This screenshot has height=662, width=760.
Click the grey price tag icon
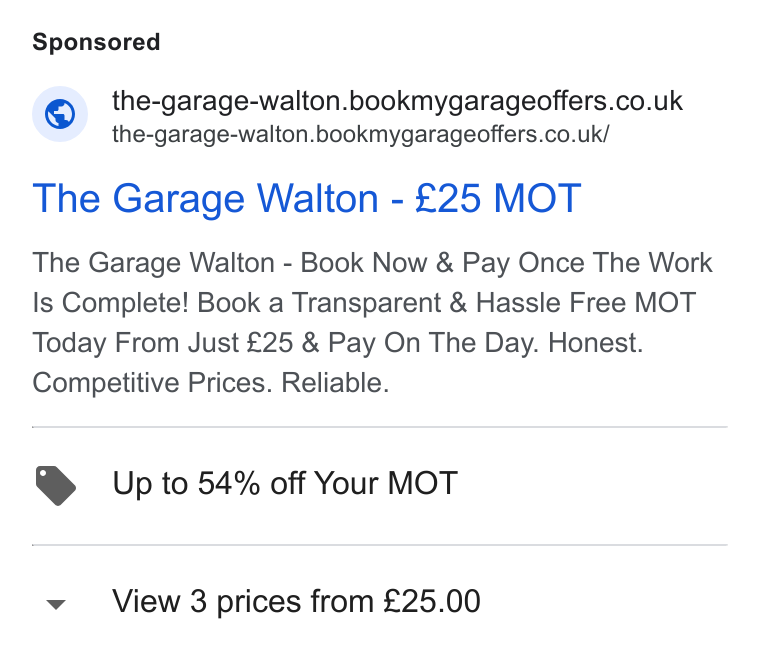tap(56, 486)
